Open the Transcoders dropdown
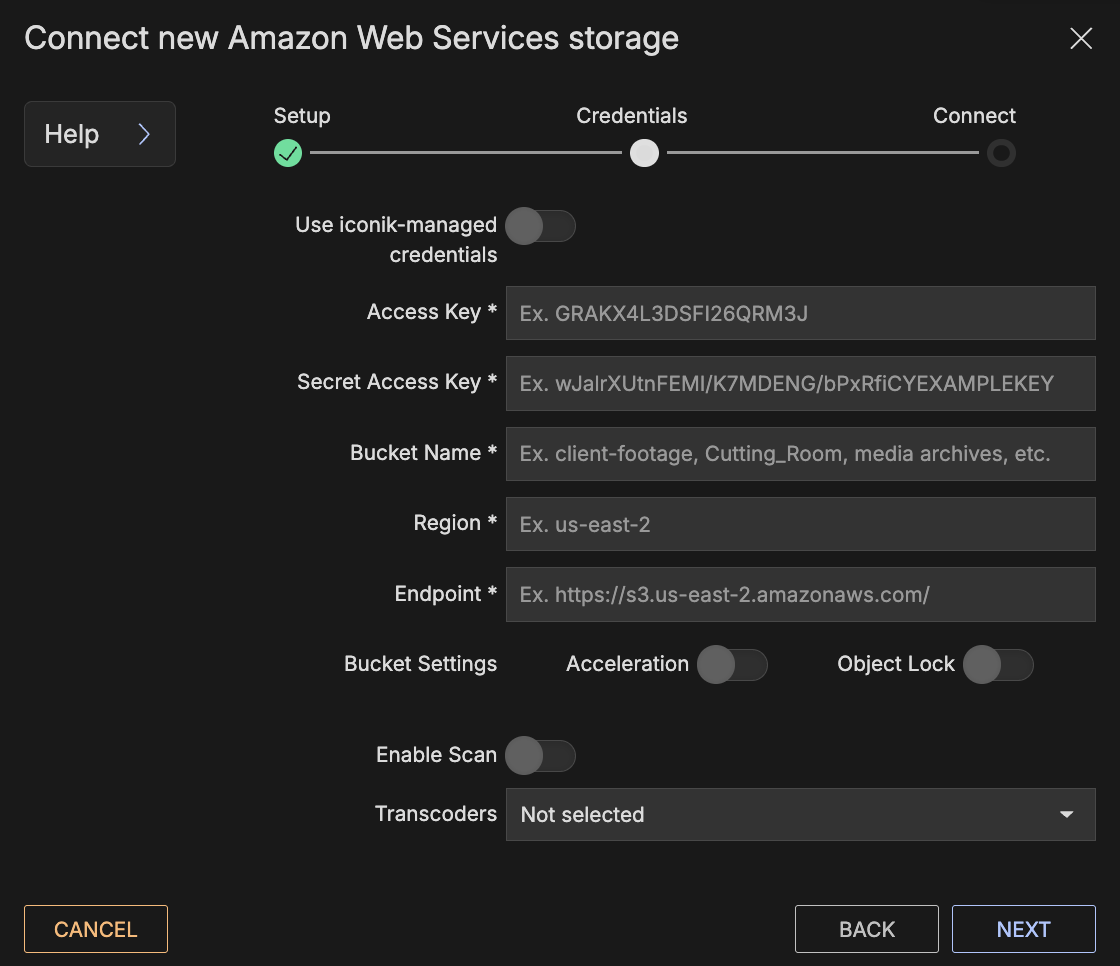1120x966 pixels. click(x=780, y=814)
